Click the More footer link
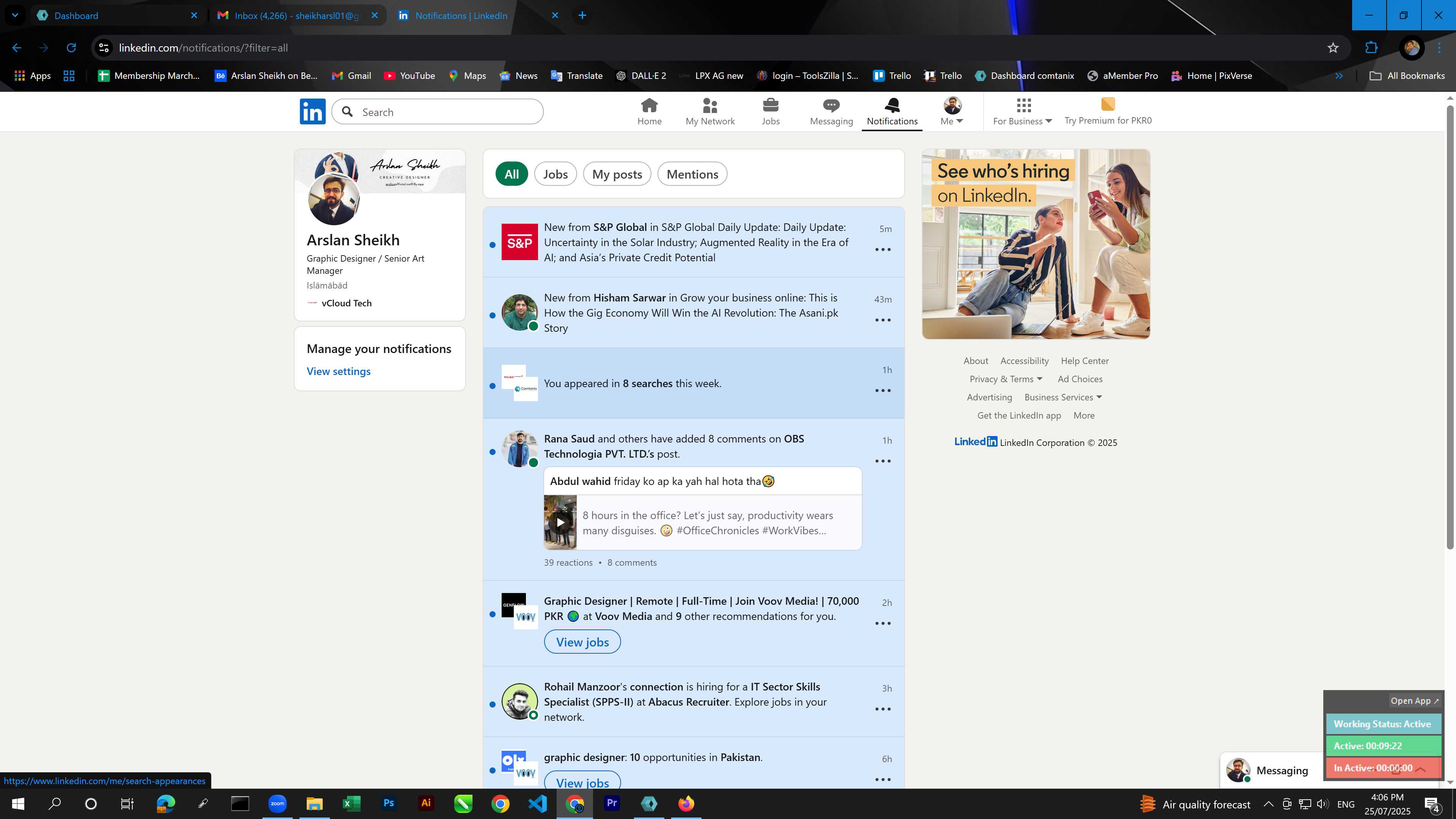Image resolution: width=1456 pixels, height=819 pixels. tap(1084, 416)
